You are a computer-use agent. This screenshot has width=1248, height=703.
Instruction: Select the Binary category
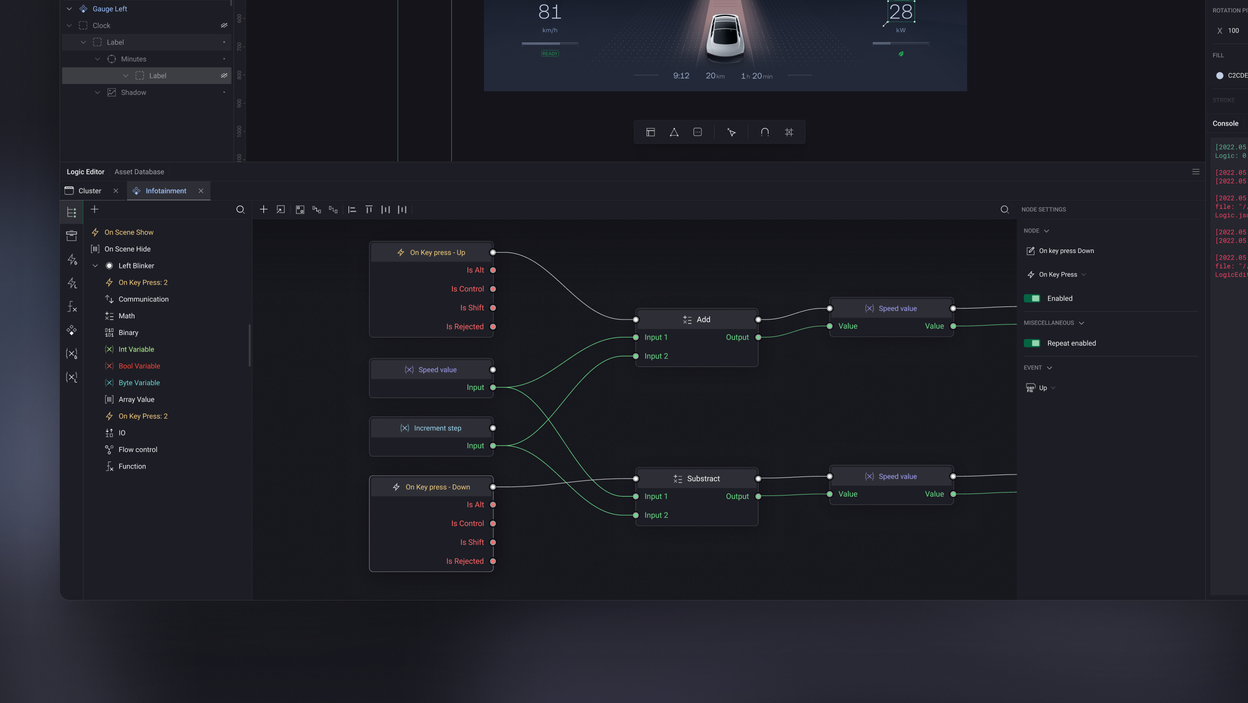pyautogui.click(x=129, y=333)
